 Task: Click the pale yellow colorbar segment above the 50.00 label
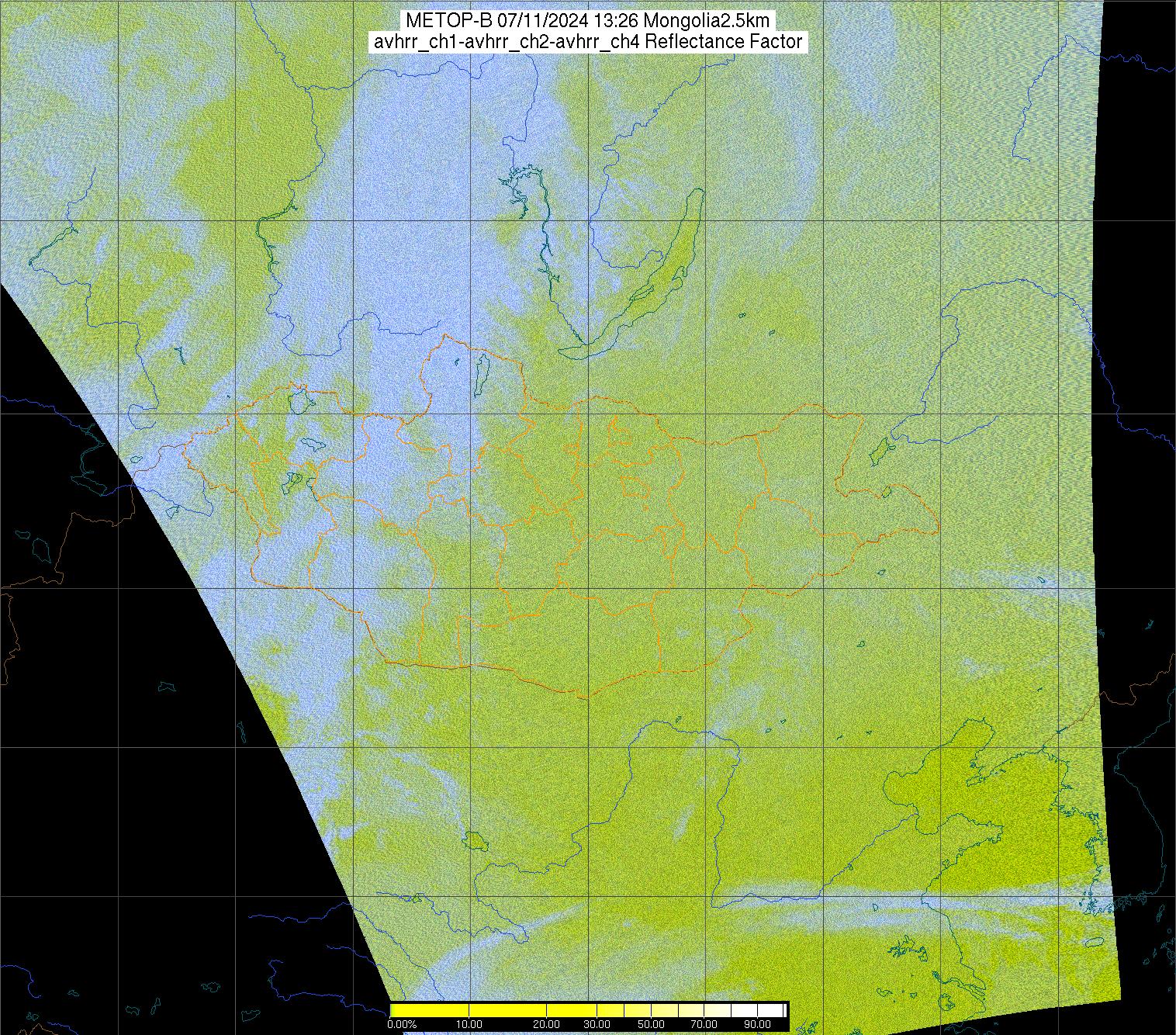(665, 1010)
